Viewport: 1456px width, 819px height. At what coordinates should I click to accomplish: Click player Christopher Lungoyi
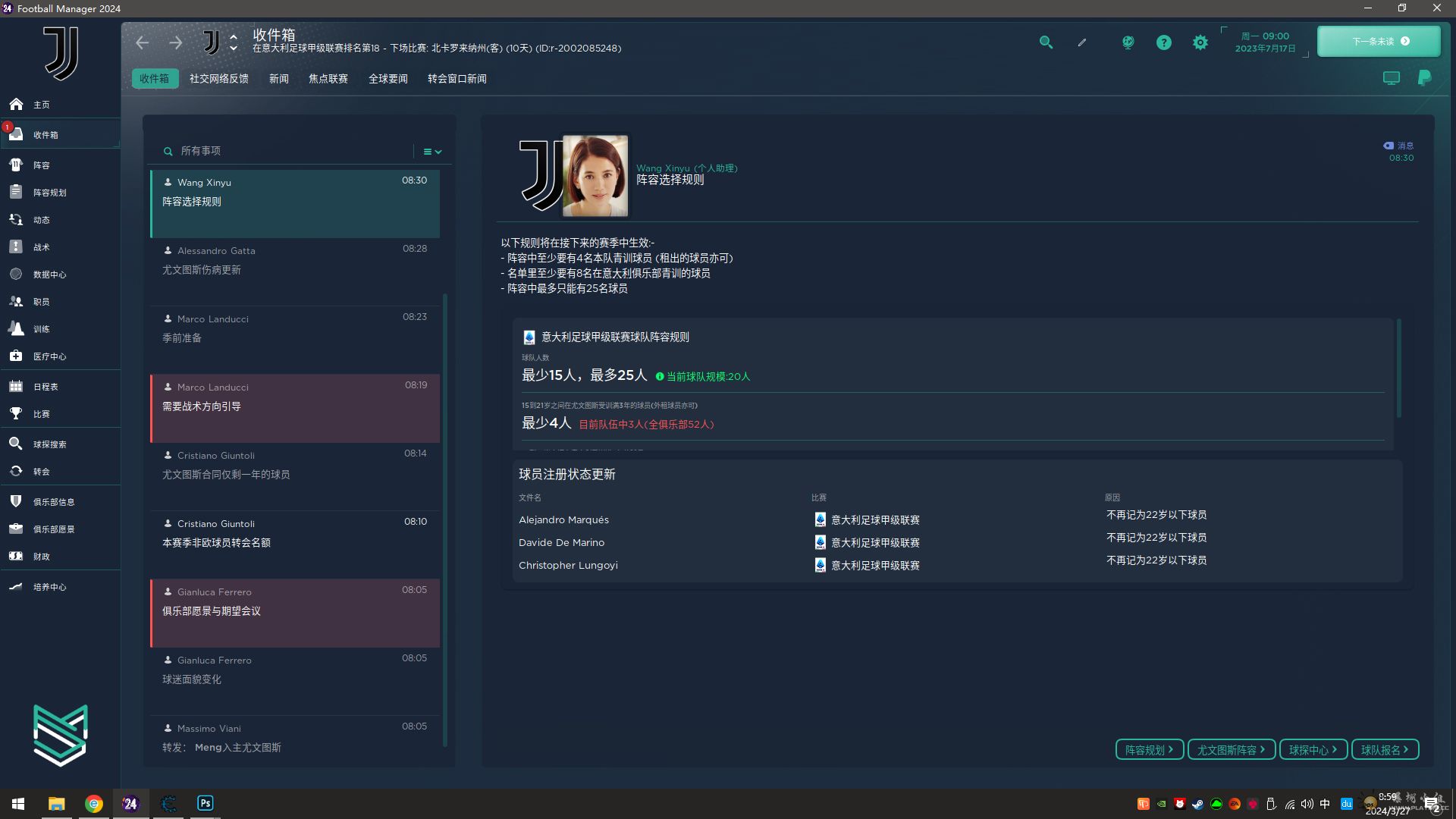point(568,566)
